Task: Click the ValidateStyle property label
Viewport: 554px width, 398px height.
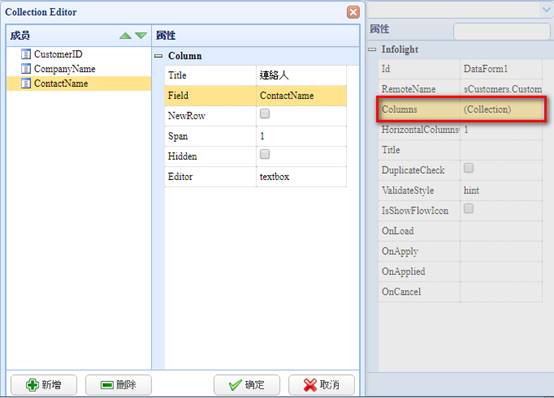Action: pos(408,191)
